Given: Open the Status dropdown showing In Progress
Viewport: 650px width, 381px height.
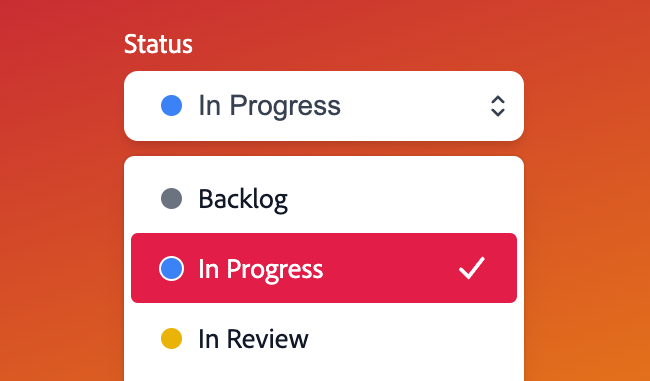Looking at the screenshot, I should (x=324, y=106).
